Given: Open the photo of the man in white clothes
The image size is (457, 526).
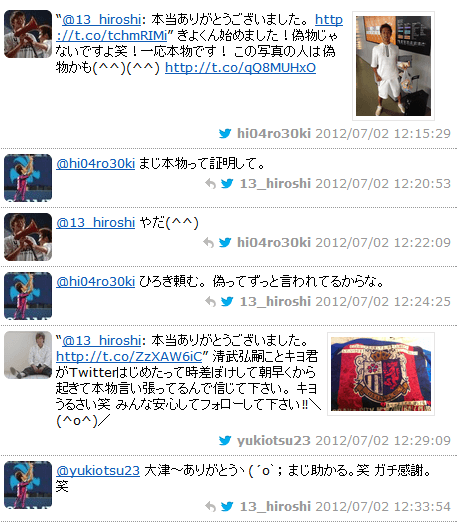Looking at the screenshot, I should point(393,66).
